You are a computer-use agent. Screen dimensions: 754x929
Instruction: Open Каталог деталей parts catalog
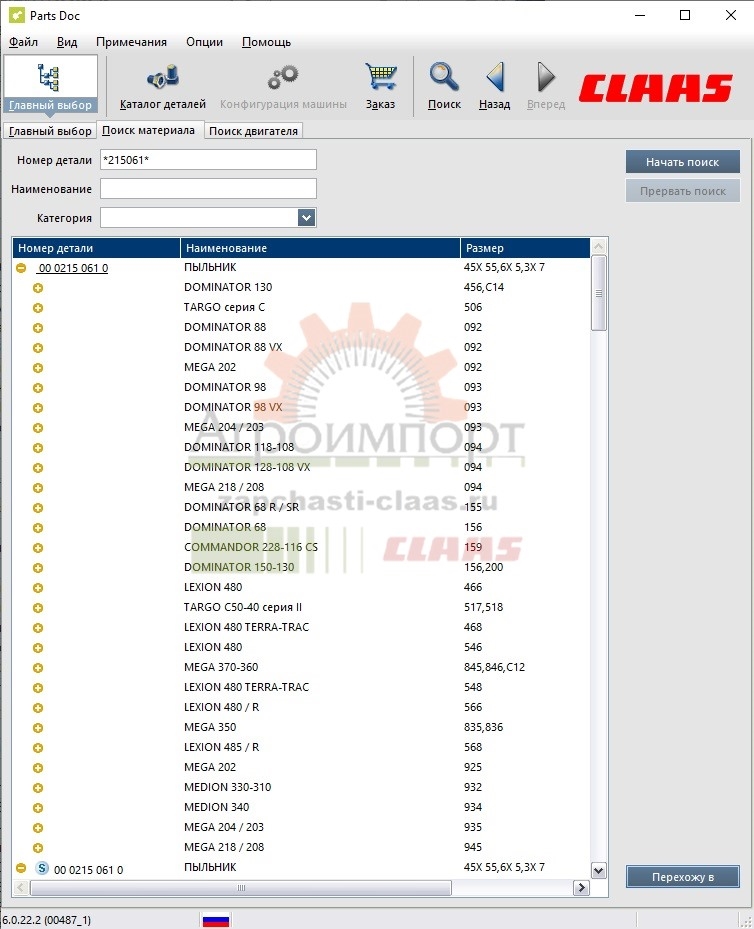[163, 87]
